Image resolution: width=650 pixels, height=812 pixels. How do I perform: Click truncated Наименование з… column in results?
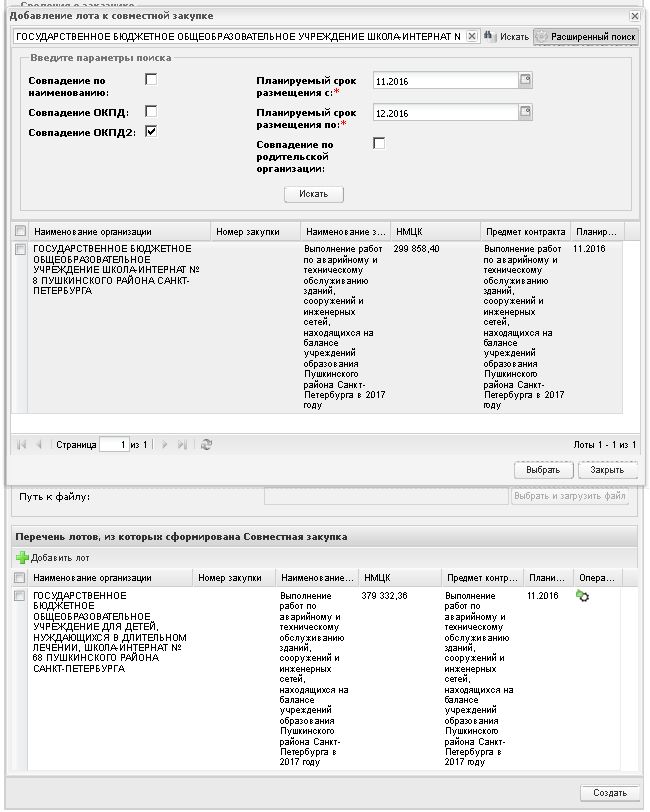[345, 231]
